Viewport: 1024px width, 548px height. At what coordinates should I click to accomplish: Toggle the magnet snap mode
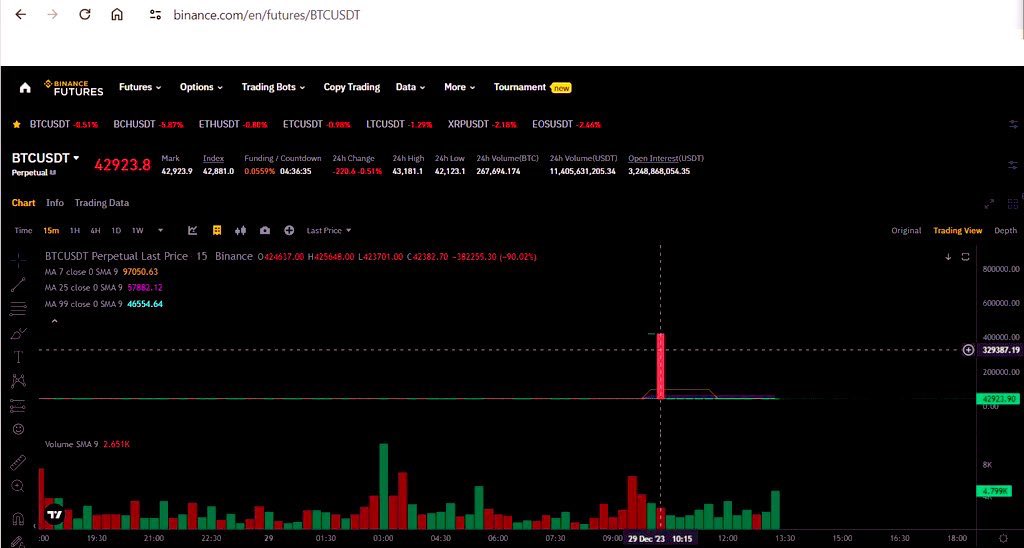[18, 519]
